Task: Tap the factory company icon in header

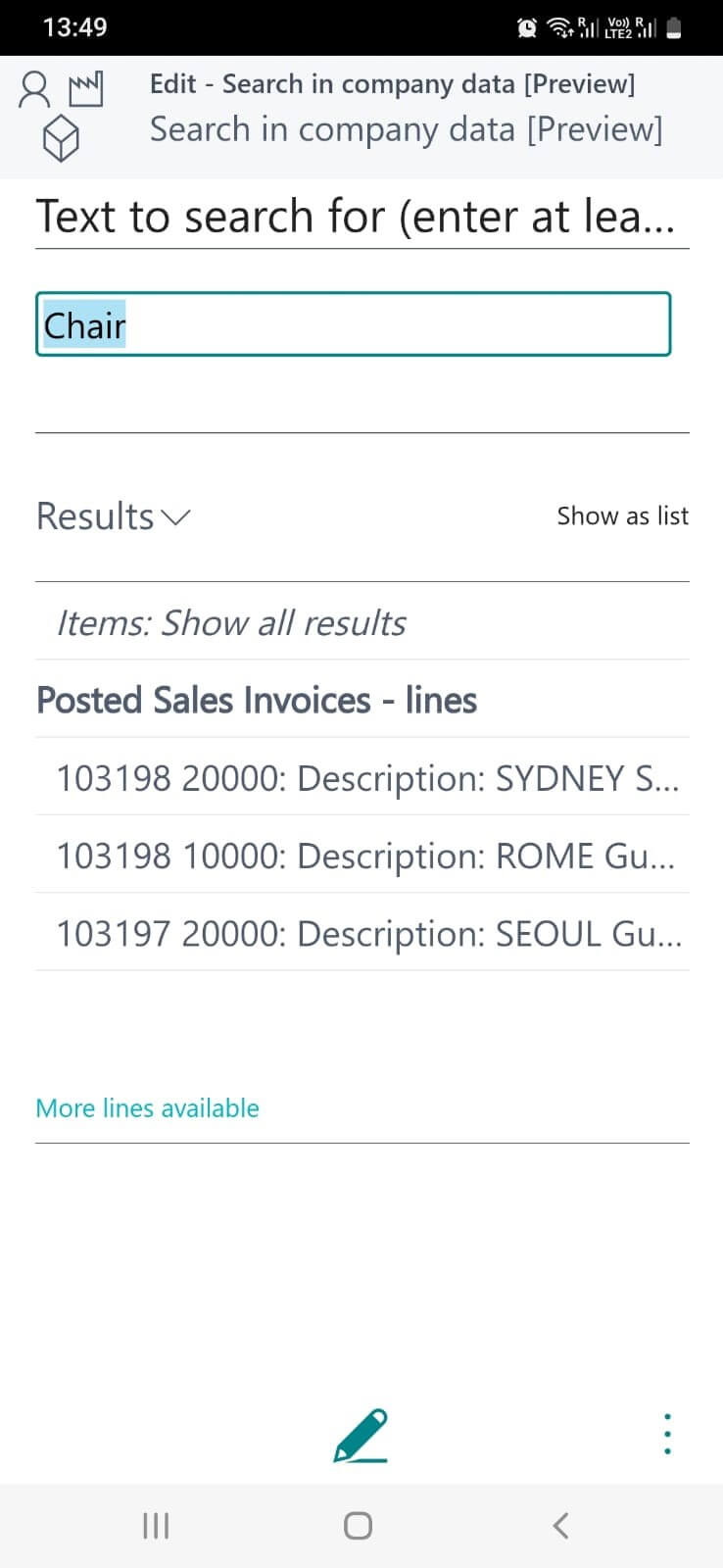Action: tap(86, 89)
